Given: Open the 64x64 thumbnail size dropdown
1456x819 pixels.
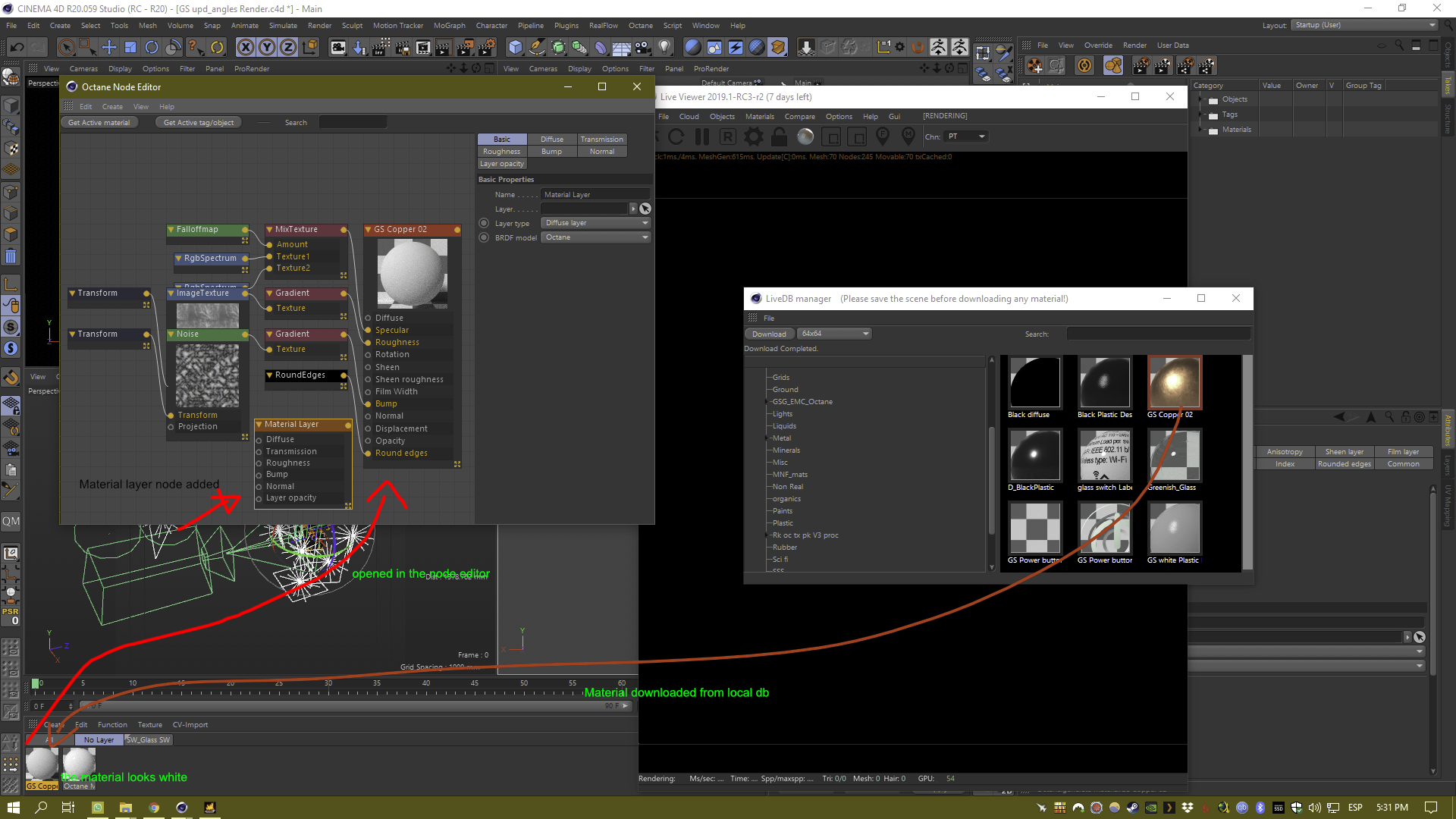Looking at the screenshot, I should click(x=834, y=334).
